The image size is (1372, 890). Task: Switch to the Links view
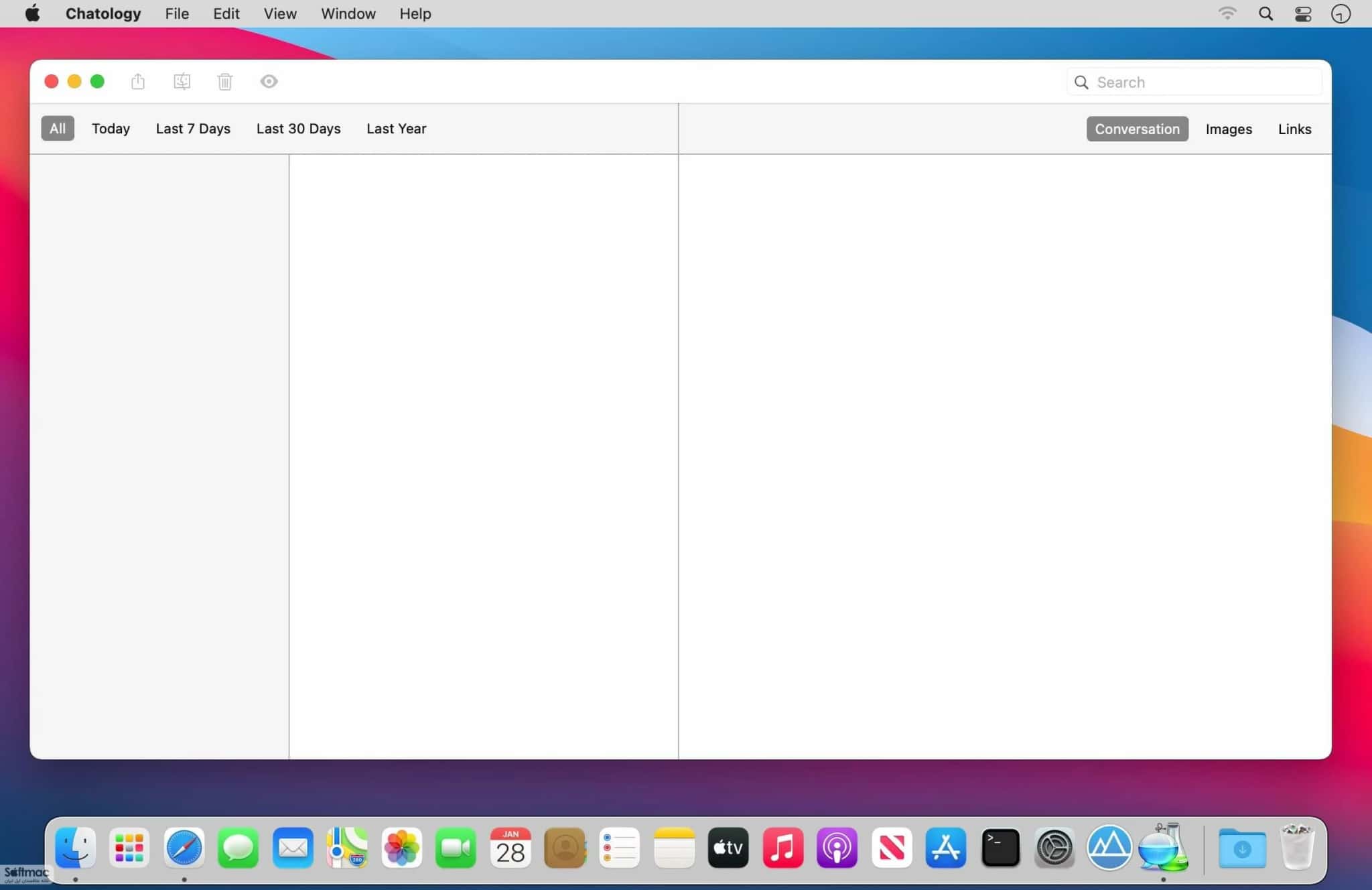[1294, 129]
